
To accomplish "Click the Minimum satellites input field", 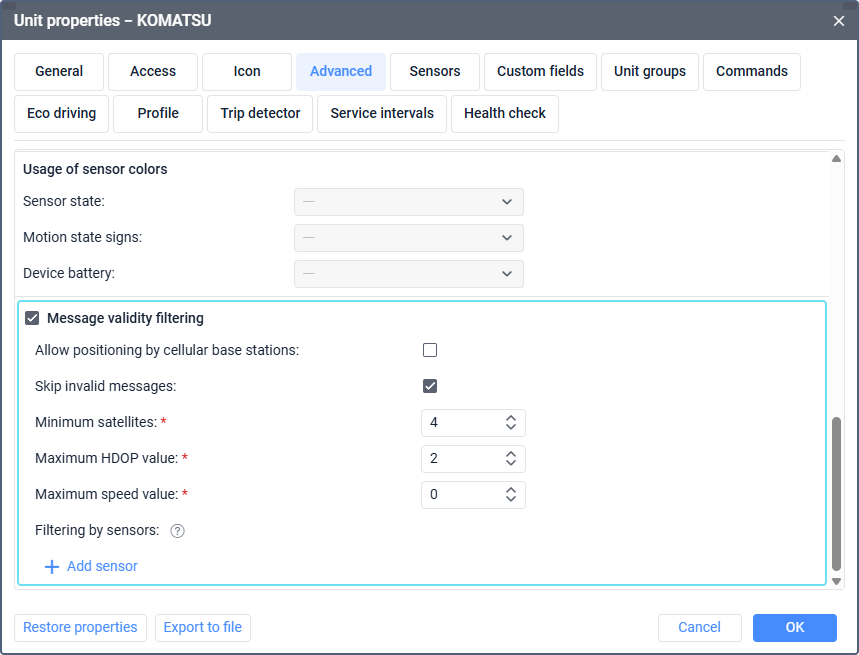I will click(458, 423).
